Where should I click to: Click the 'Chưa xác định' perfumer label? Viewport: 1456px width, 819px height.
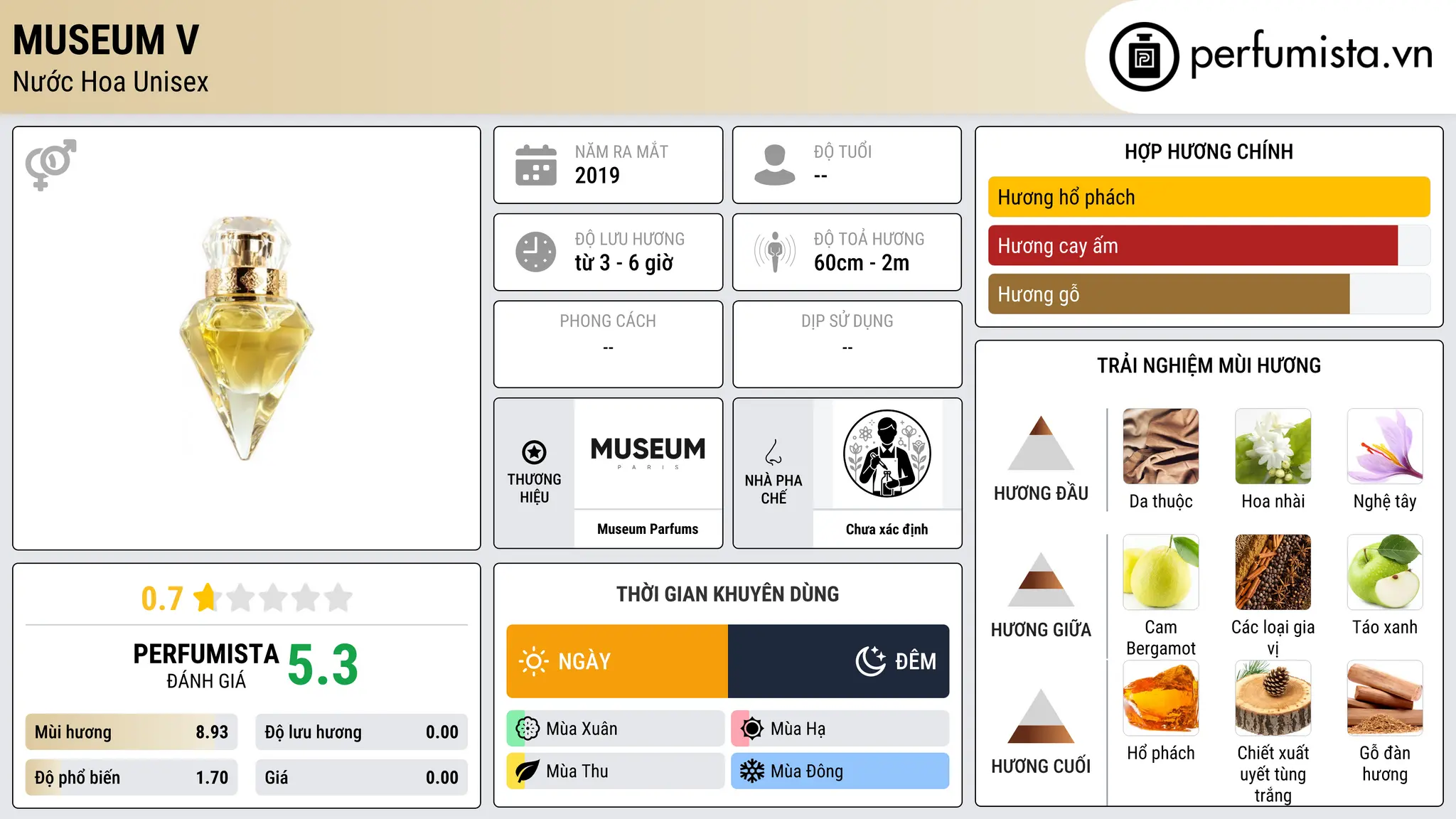(887, 529)
